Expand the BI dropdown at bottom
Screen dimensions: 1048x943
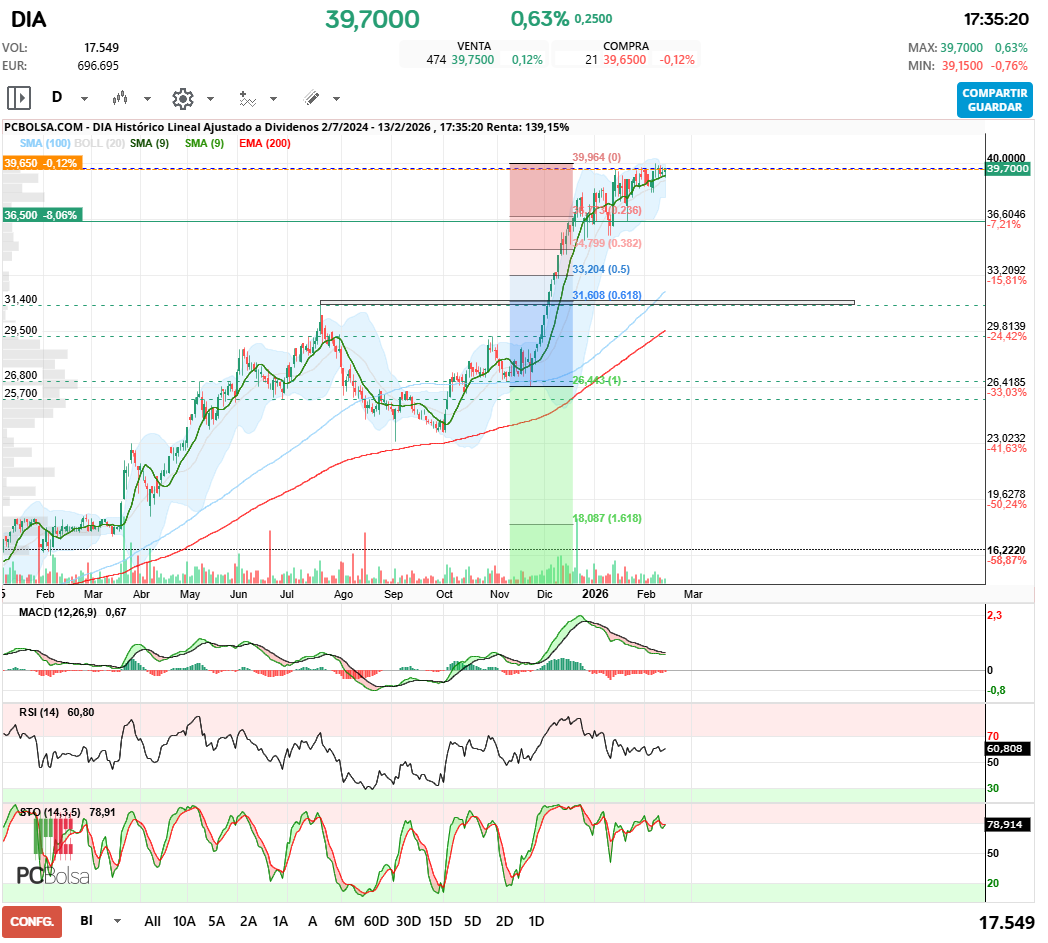point(118,921)
